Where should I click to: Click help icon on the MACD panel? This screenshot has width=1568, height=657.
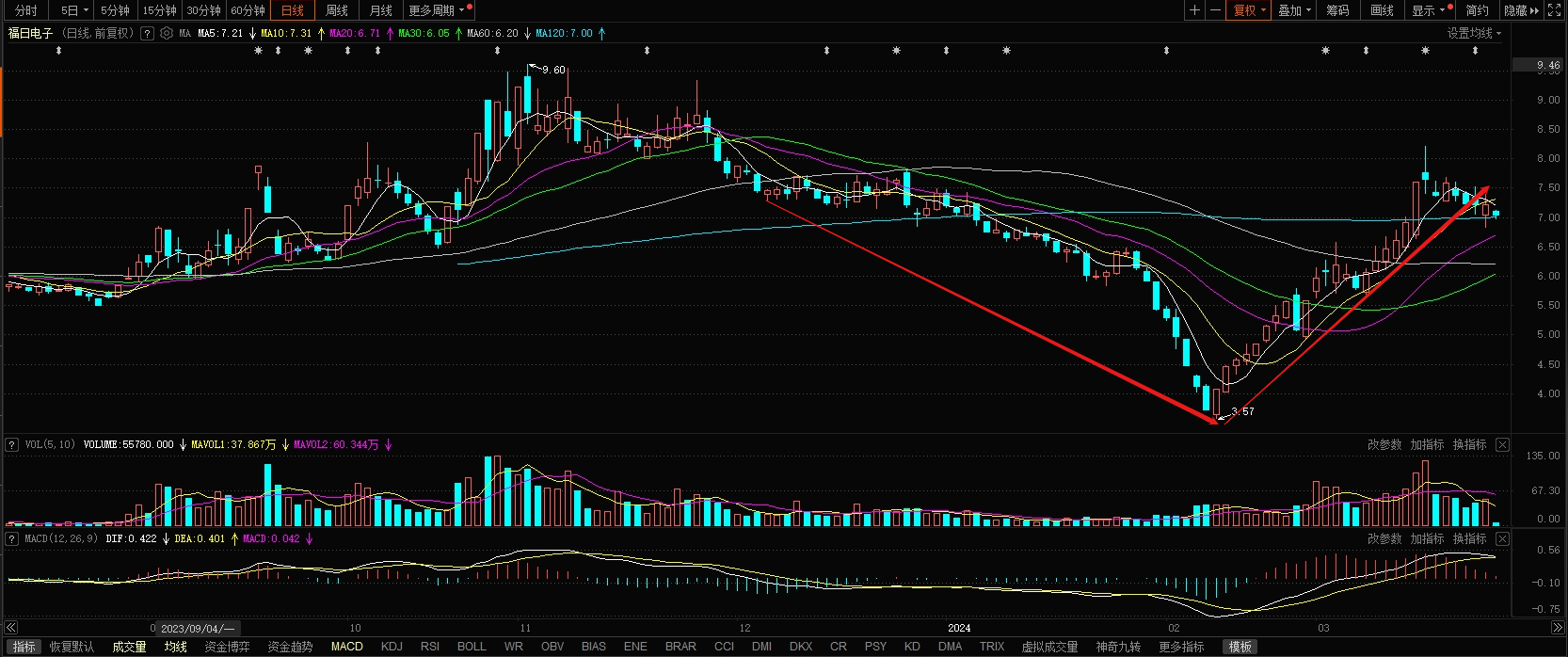pyautogui.click(x=12, y=538)
